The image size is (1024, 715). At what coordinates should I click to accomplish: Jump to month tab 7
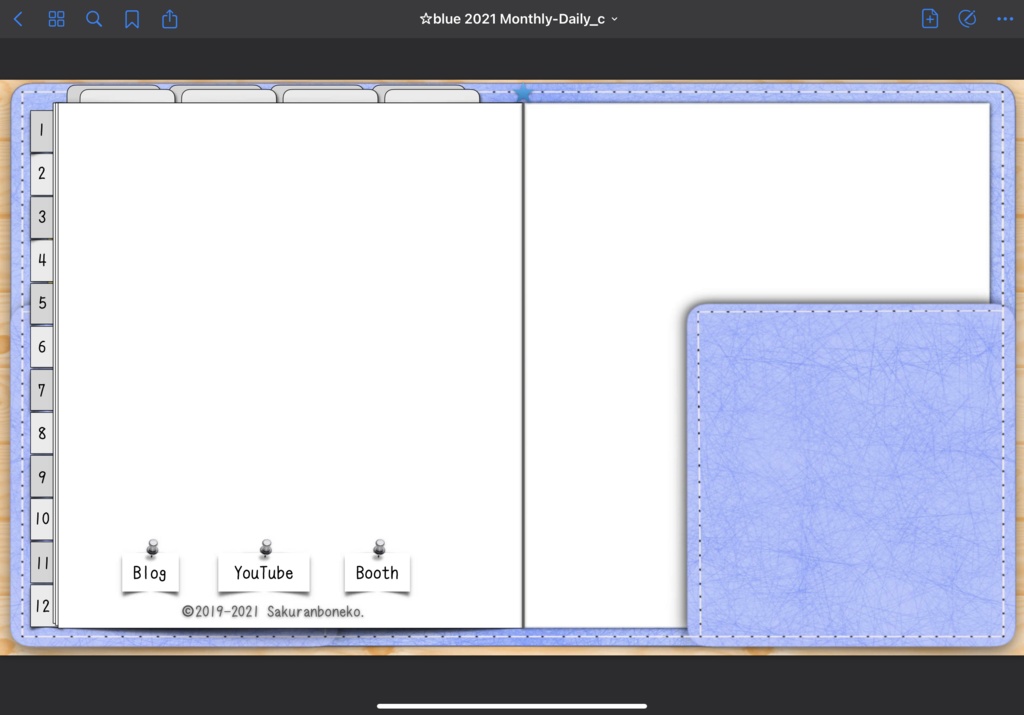click(42, 390)
